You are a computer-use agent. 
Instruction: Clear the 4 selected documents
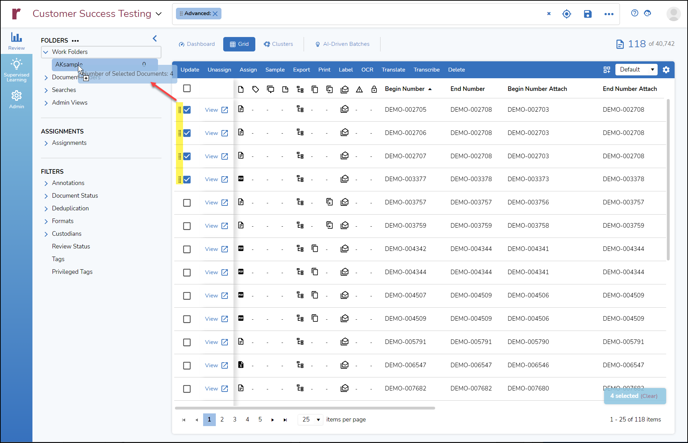point(649,396)
